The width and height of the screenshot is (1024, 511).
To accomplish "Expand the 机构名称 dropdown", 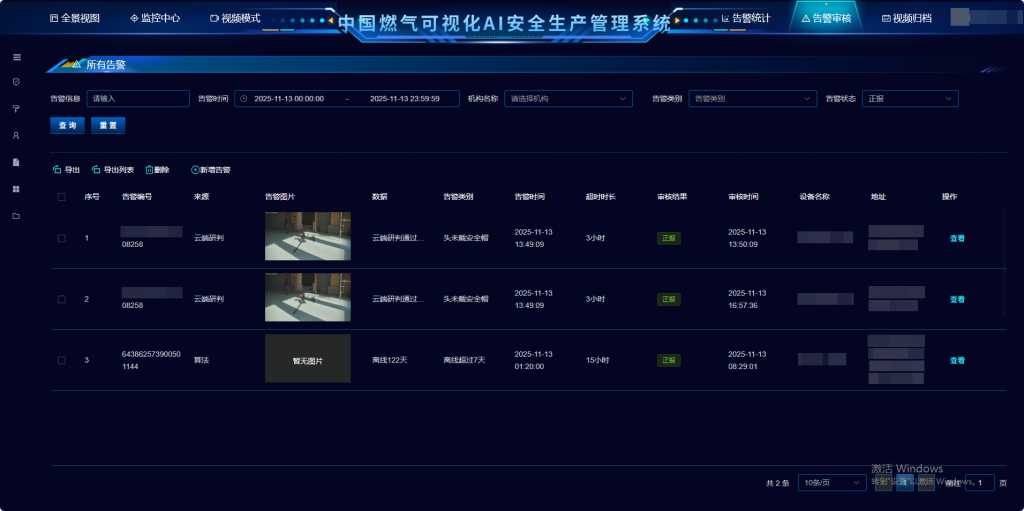I will (x=568, y=99).
